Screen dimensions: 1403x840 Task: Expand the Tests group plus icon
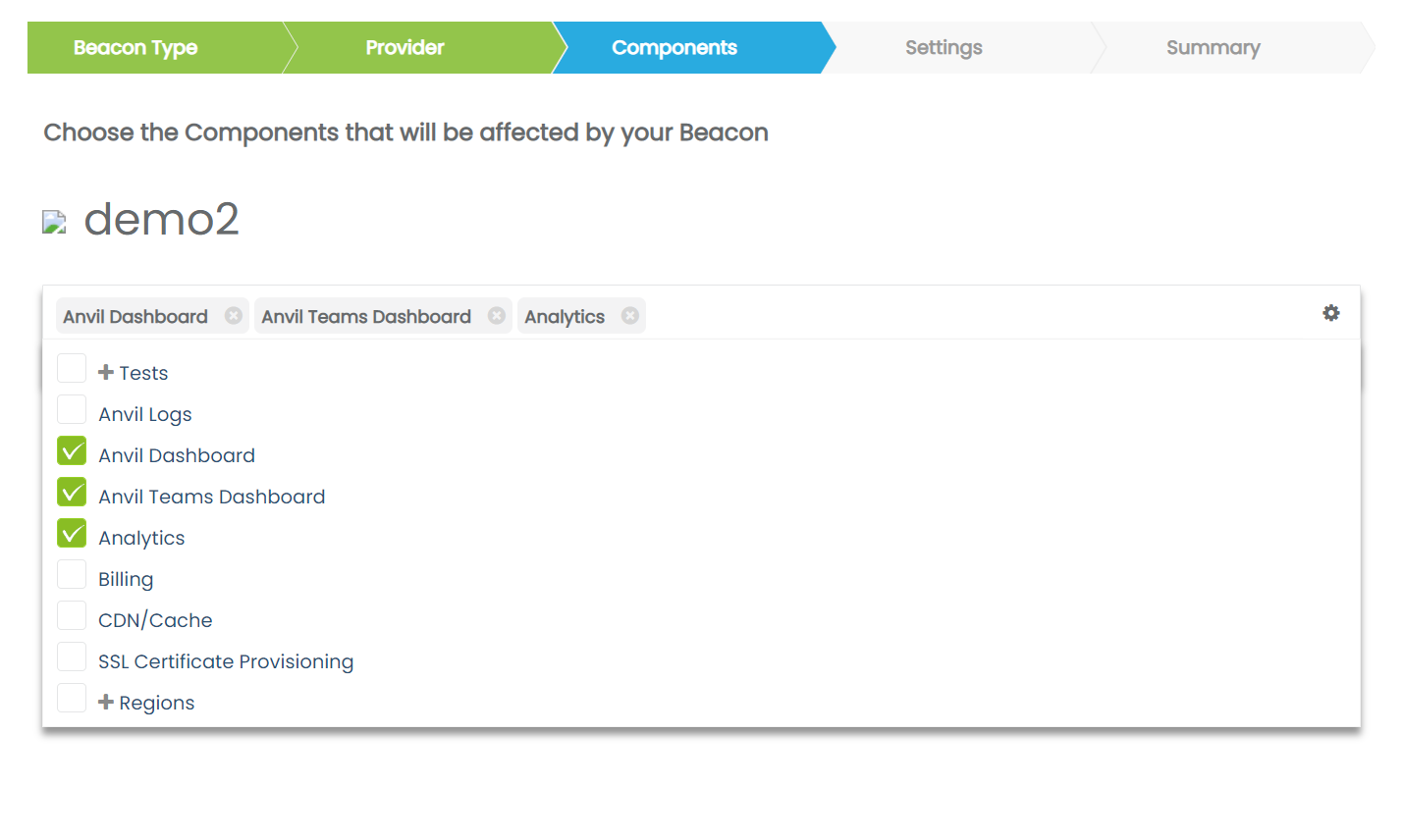(106, 372)
